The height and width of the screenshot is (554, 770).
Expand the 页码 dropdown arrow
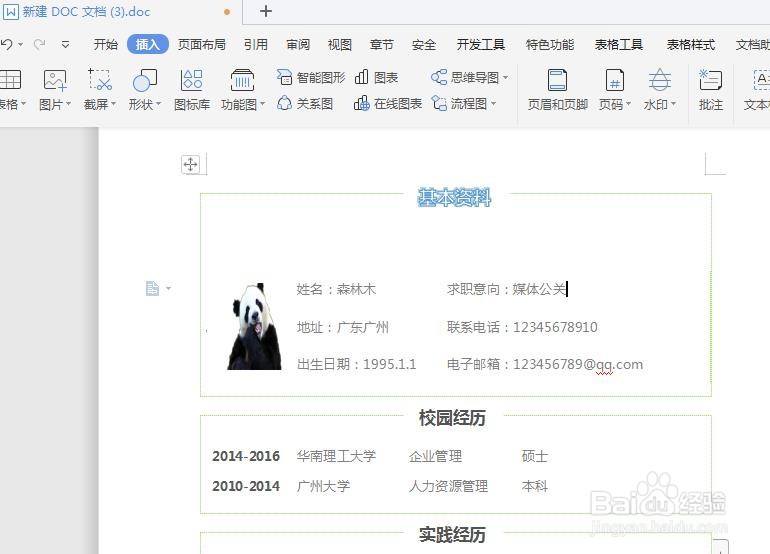[628, 104]
